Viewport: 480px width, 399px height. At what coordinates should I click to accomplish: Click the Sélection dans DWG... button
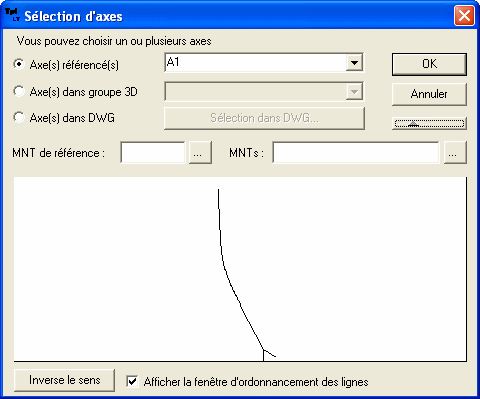264,118
